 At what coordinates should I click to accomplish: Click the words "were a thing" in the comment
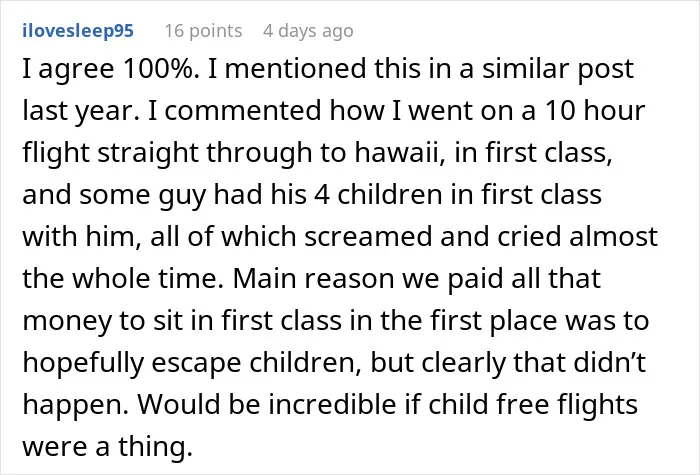[107, 447]
